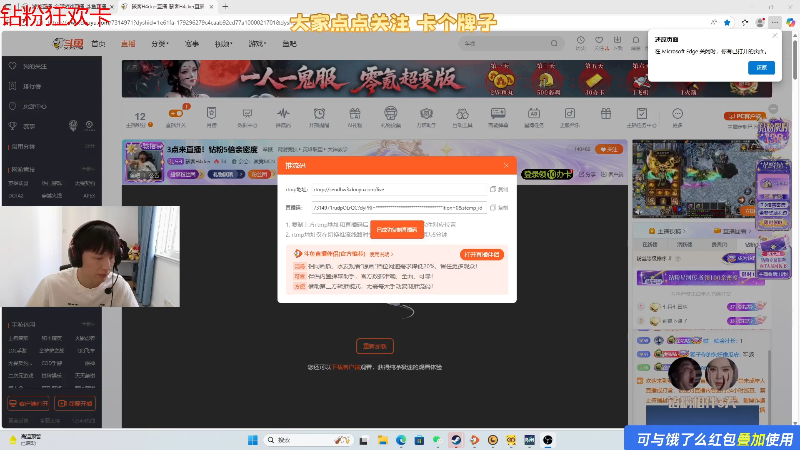
Task: Open the waveform icon in toolbar
Action: [283, 113]
